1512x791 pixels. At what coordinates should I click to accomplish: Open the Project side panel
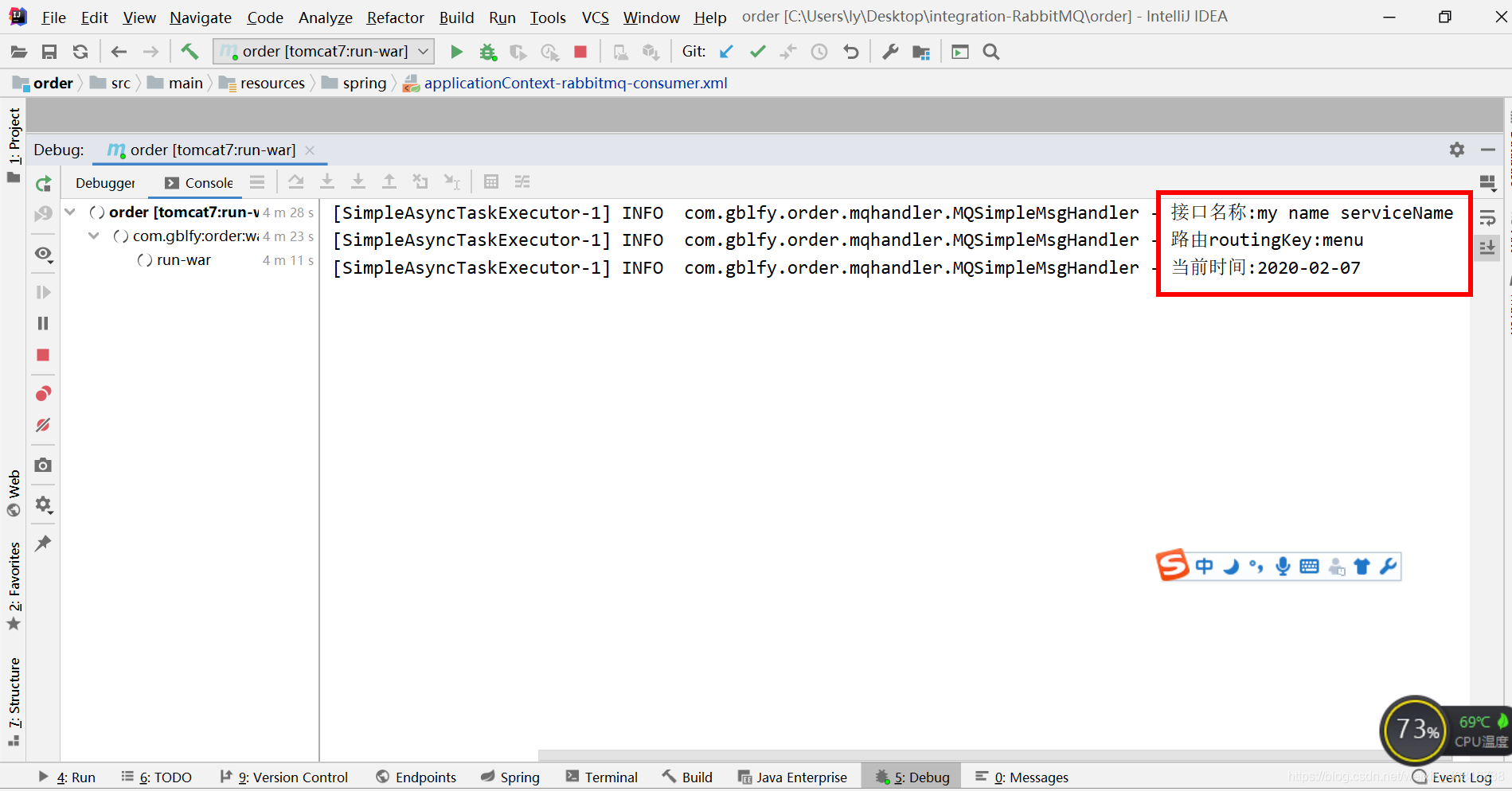coord(14,145)
